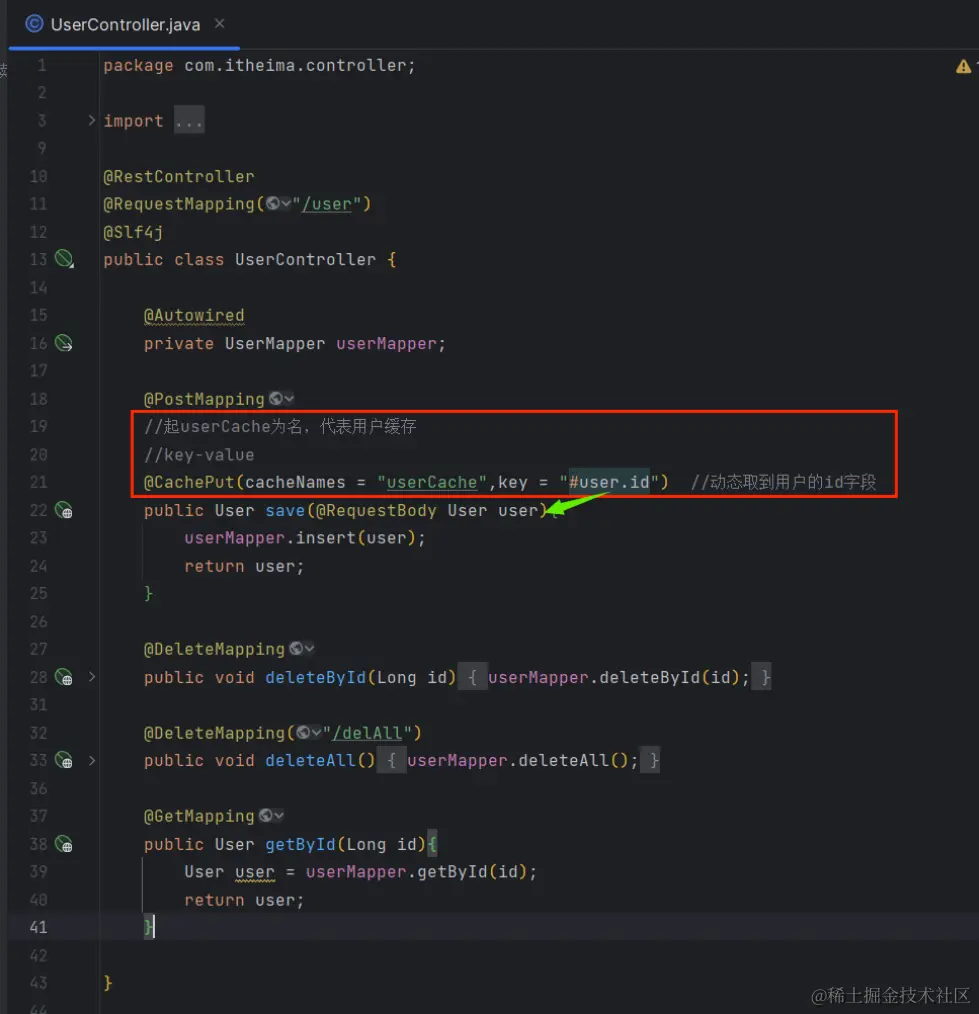Follow the /delAll mapping link
This screenshot has width=979, height=1014.
[x=367, y=733]
